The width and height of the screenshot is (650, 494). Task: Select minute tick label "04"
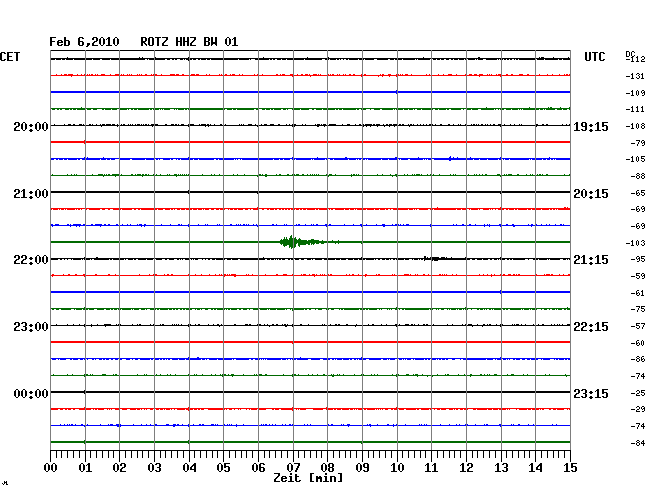click(x=189, y=468)
